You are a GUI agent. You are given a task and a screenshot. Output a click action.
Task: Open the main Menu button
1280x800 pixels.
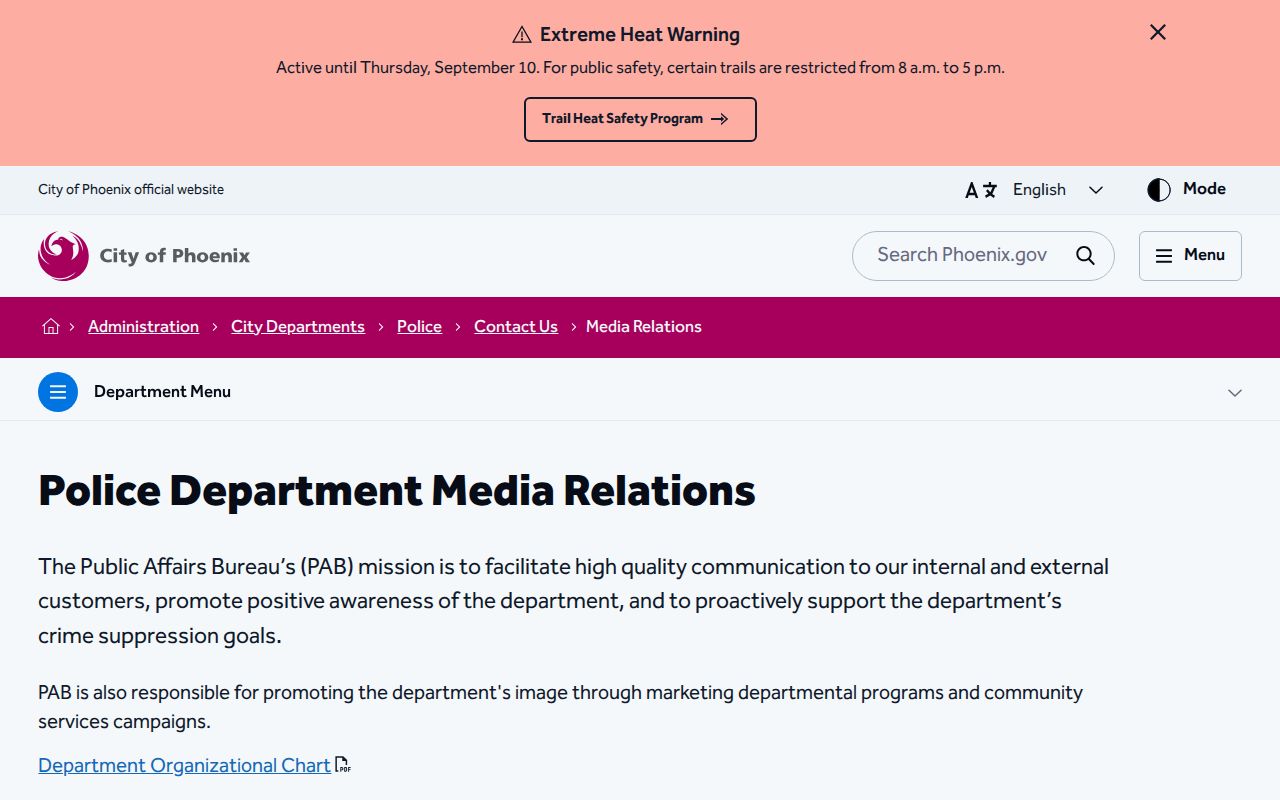coord(1190,256)
